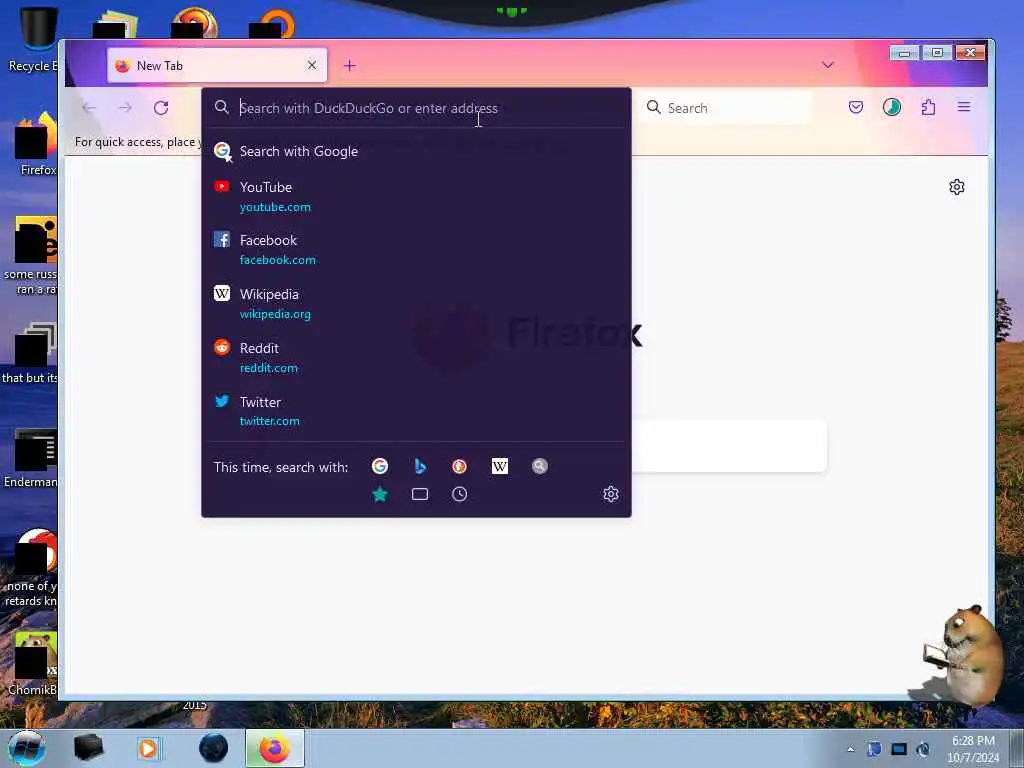Open the Firefox account avatar icon
The image size is (1024, 768).
click(891, 107)
